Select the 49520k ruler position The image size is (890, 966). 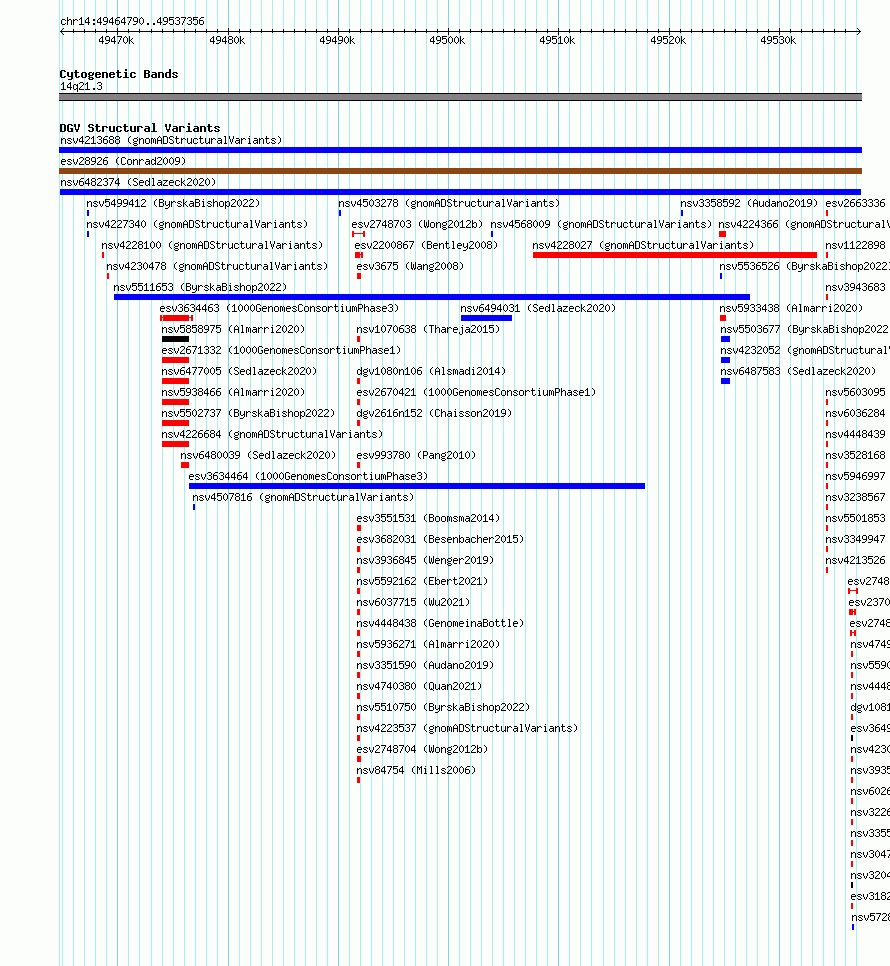point(668,40)
